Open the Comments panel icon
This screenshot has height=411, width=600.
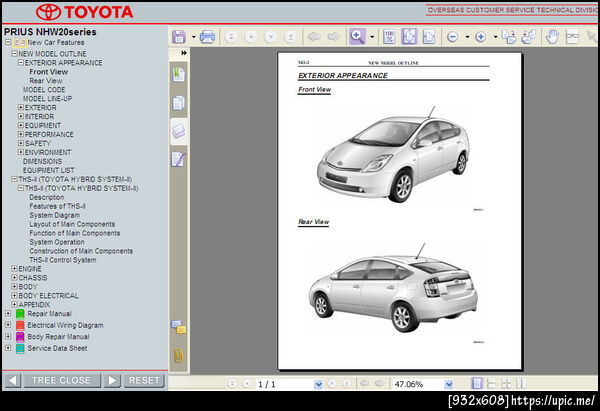pyautogui.click(x=178, y=326)
